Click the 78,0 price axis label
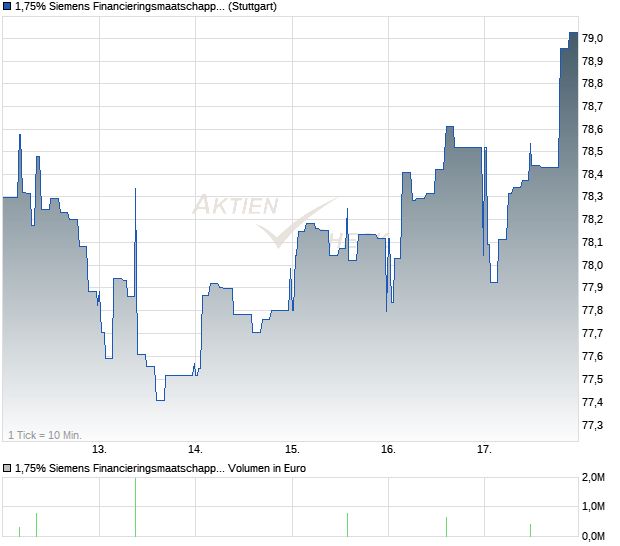This screenshot has height=546, width=620. click(x=592, y=265)
